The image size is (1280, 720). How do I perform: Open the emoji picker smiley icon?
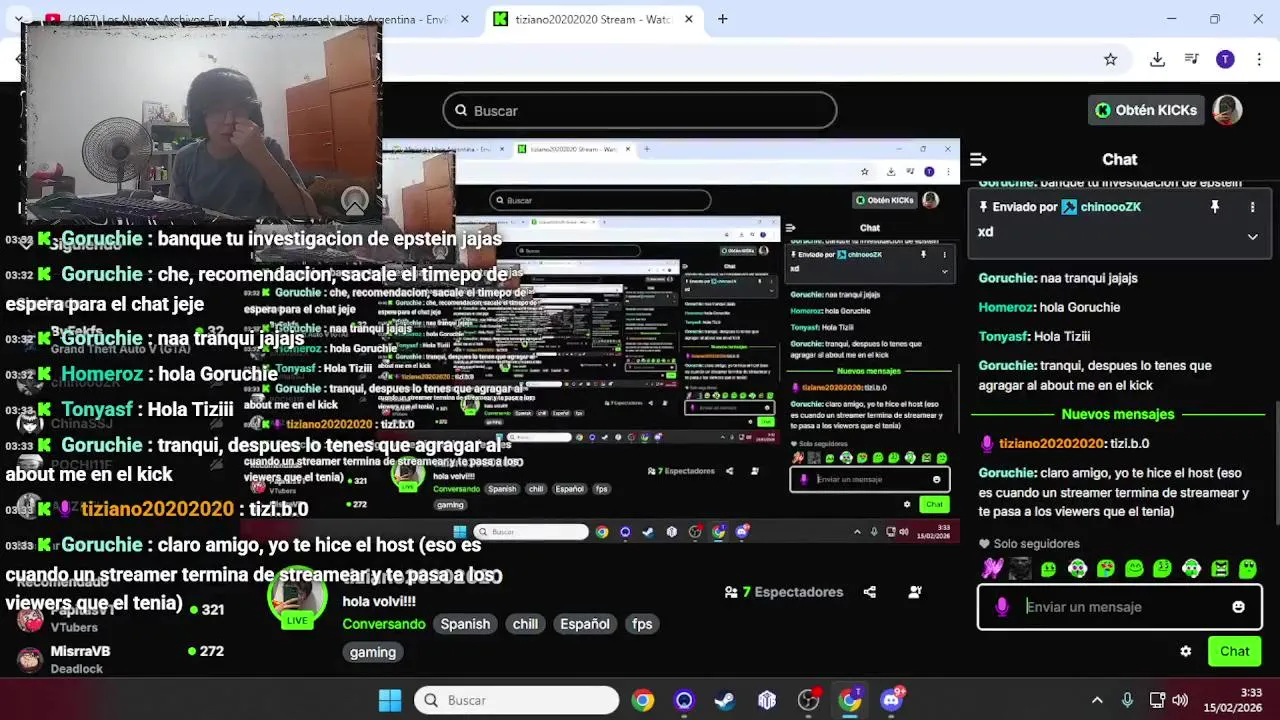pyautogui.click(x=1238, y=607)
